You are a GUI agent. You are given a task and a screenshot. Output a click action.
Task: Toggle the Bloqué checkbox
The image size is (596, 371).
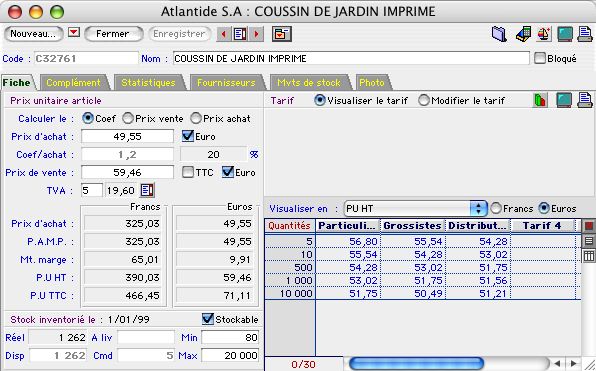pyautogui.click(x=540, y=58)
